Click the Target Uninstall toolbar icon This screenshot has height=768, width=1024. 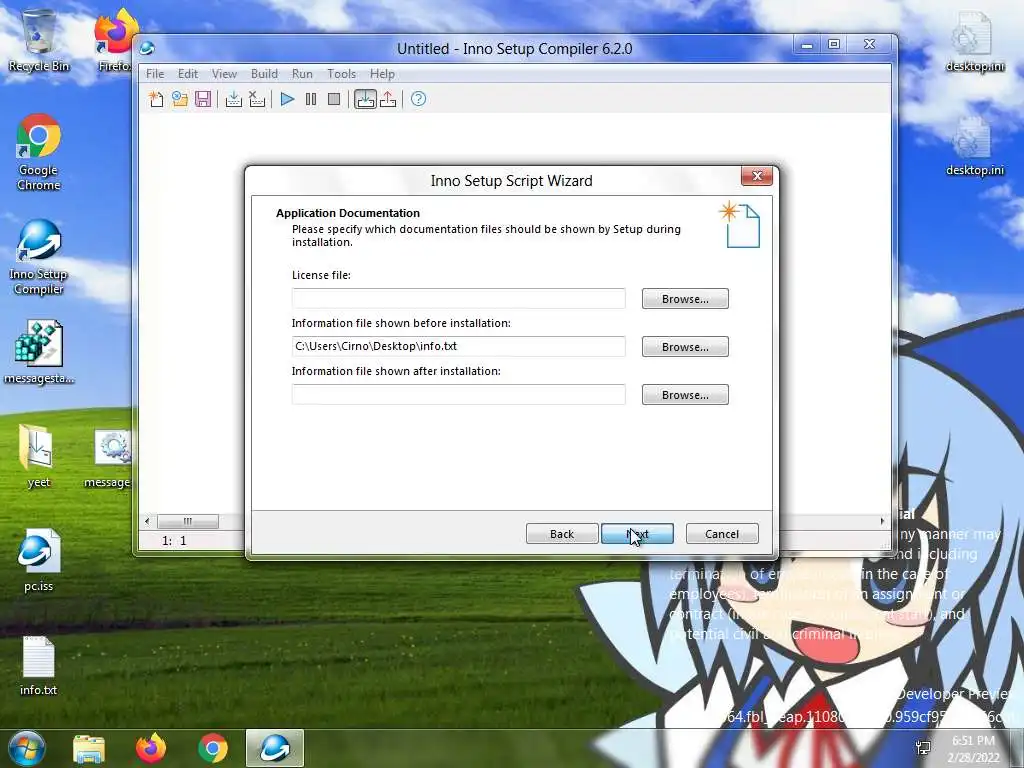(x=388, y=99)
